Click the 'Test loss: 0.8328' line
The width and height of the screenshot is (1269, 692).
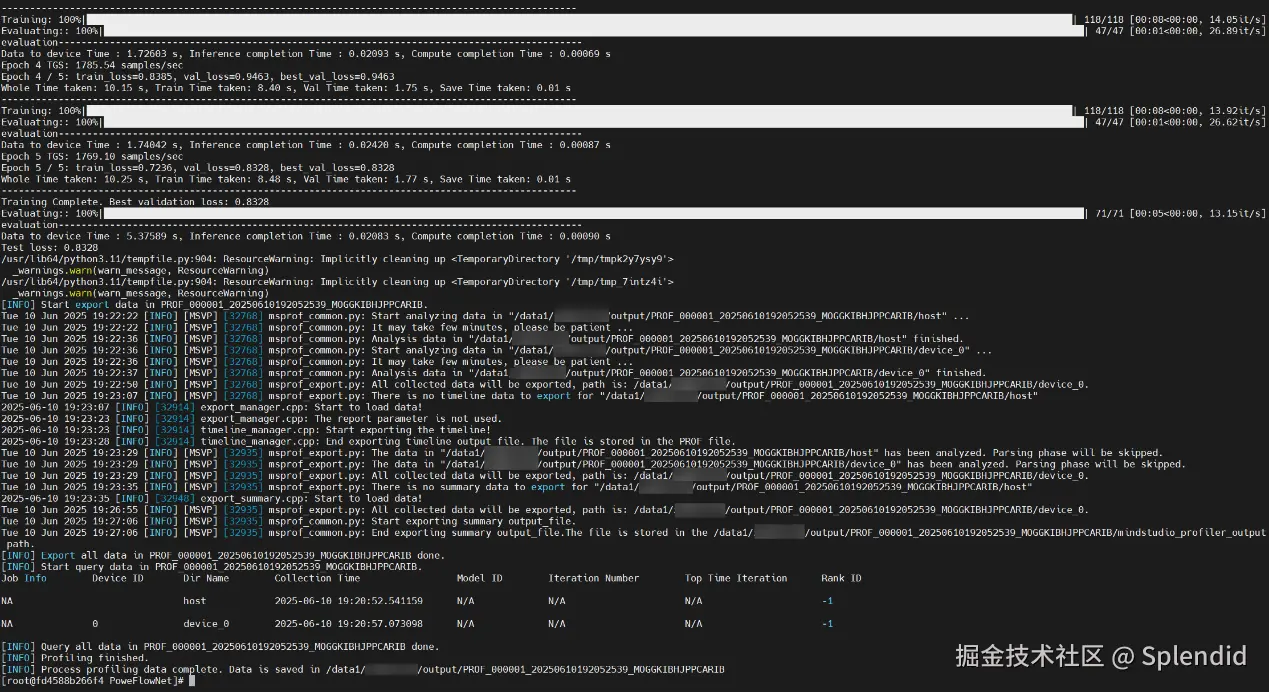point(50,248)
